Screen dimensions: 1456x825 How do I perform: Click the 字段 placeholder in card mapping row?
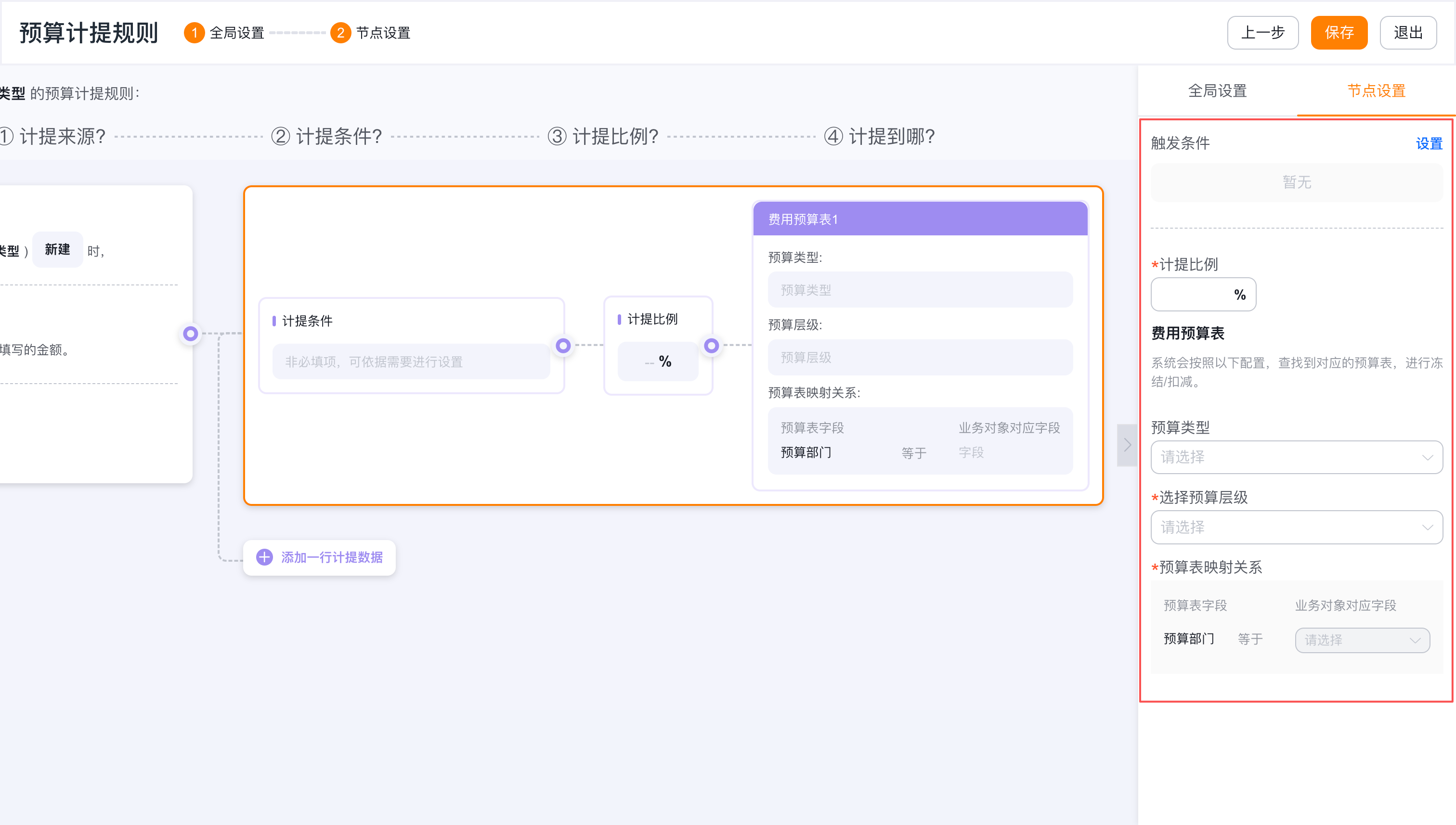tap(971, 452)
